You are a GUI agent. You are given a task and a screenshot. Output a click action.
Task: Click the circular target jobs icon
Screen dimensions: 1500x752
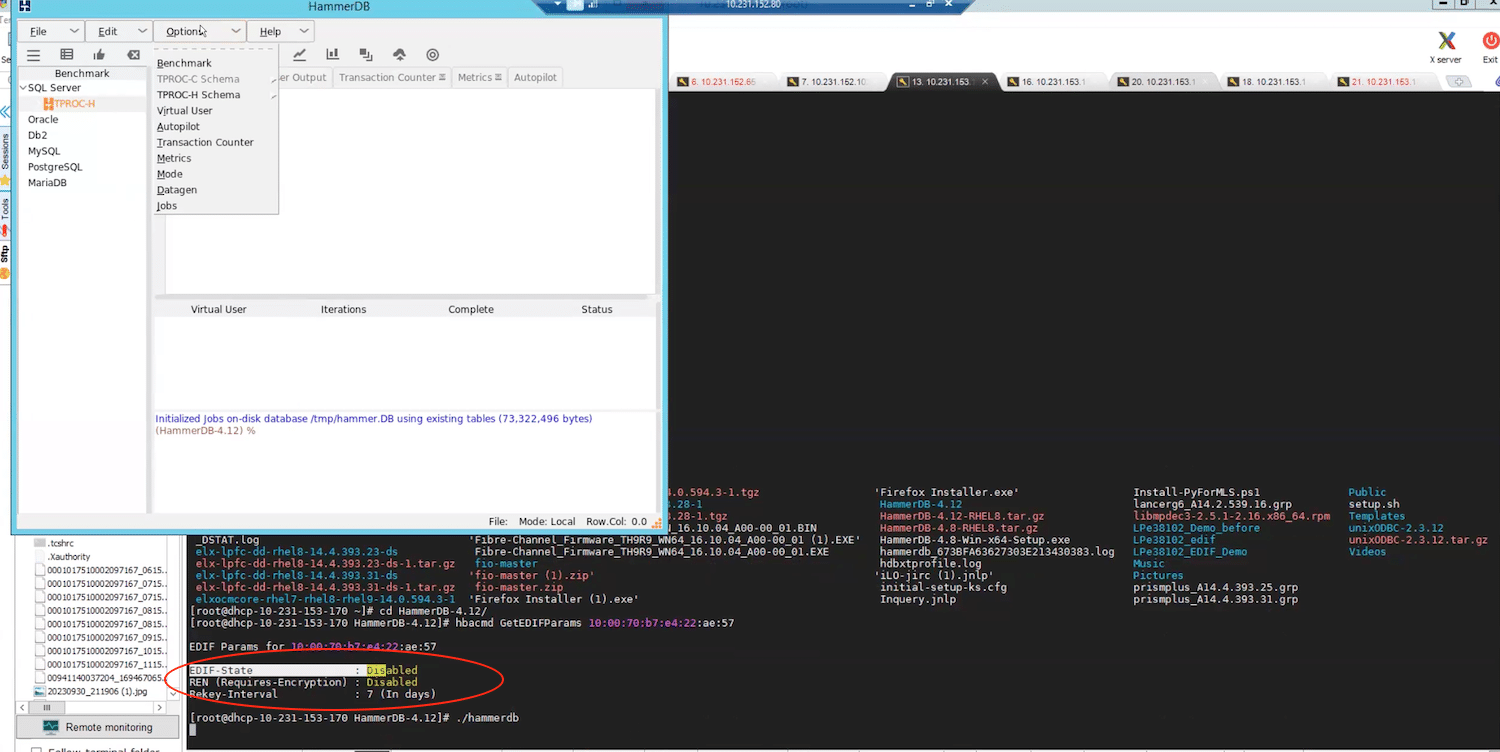(x=433, y=55)
